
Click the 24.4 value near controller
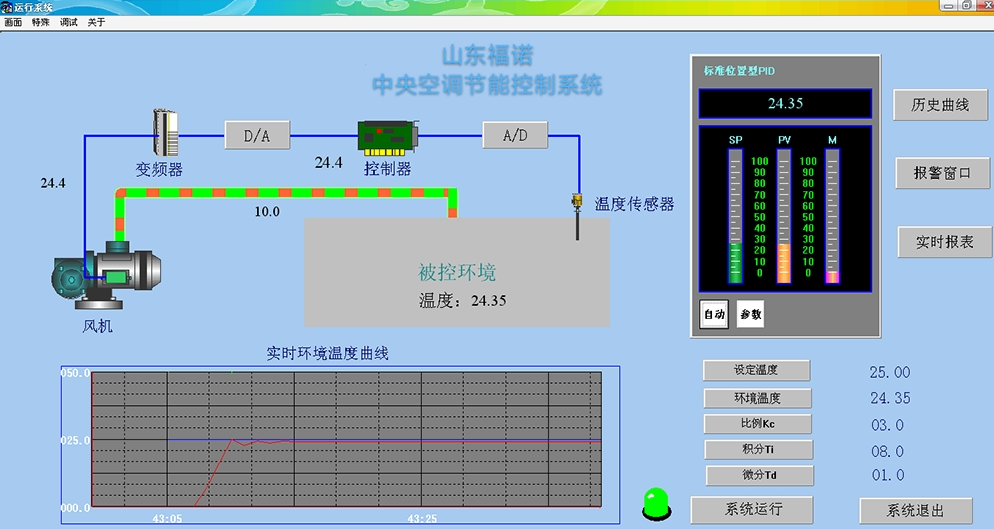[328, 162]
